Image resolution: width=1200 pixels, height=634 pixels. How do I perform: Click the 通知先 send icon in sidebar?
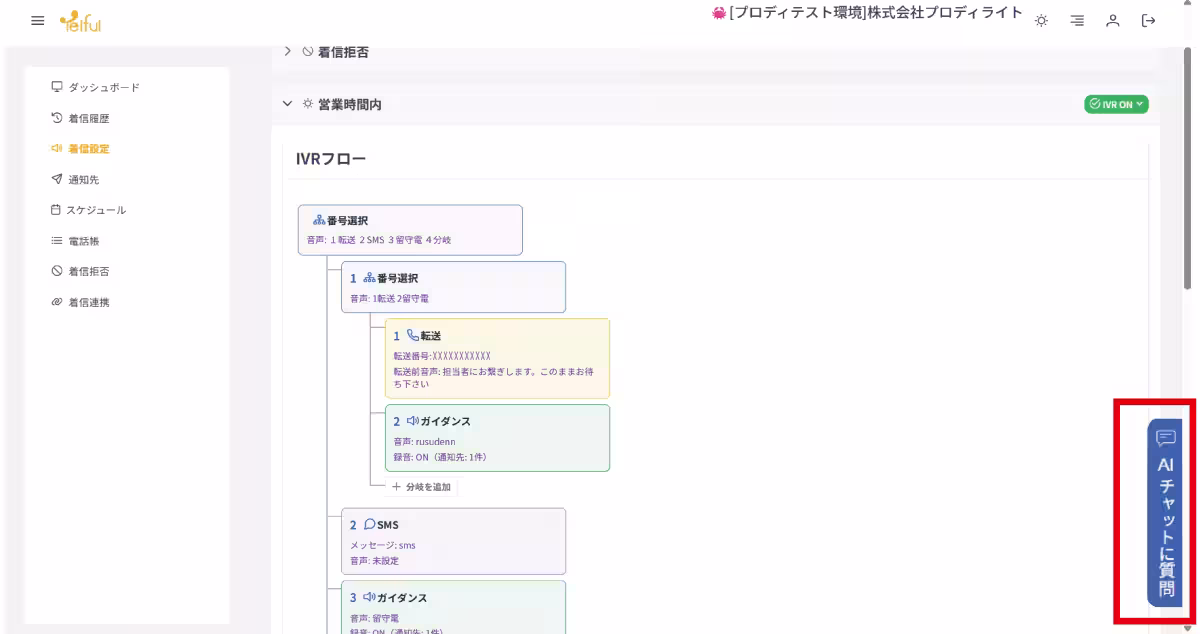[x=57, y=179]
